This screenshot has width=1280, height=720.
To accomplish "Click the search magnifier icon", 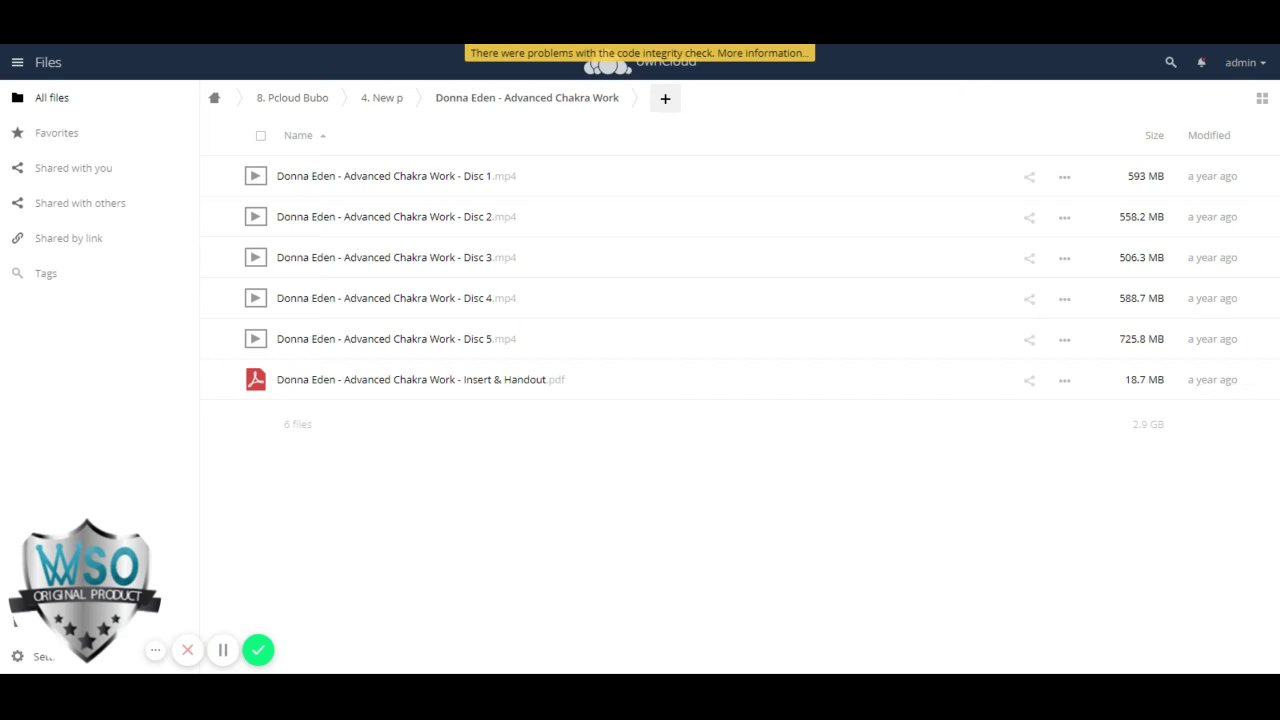I will 1171,62.
